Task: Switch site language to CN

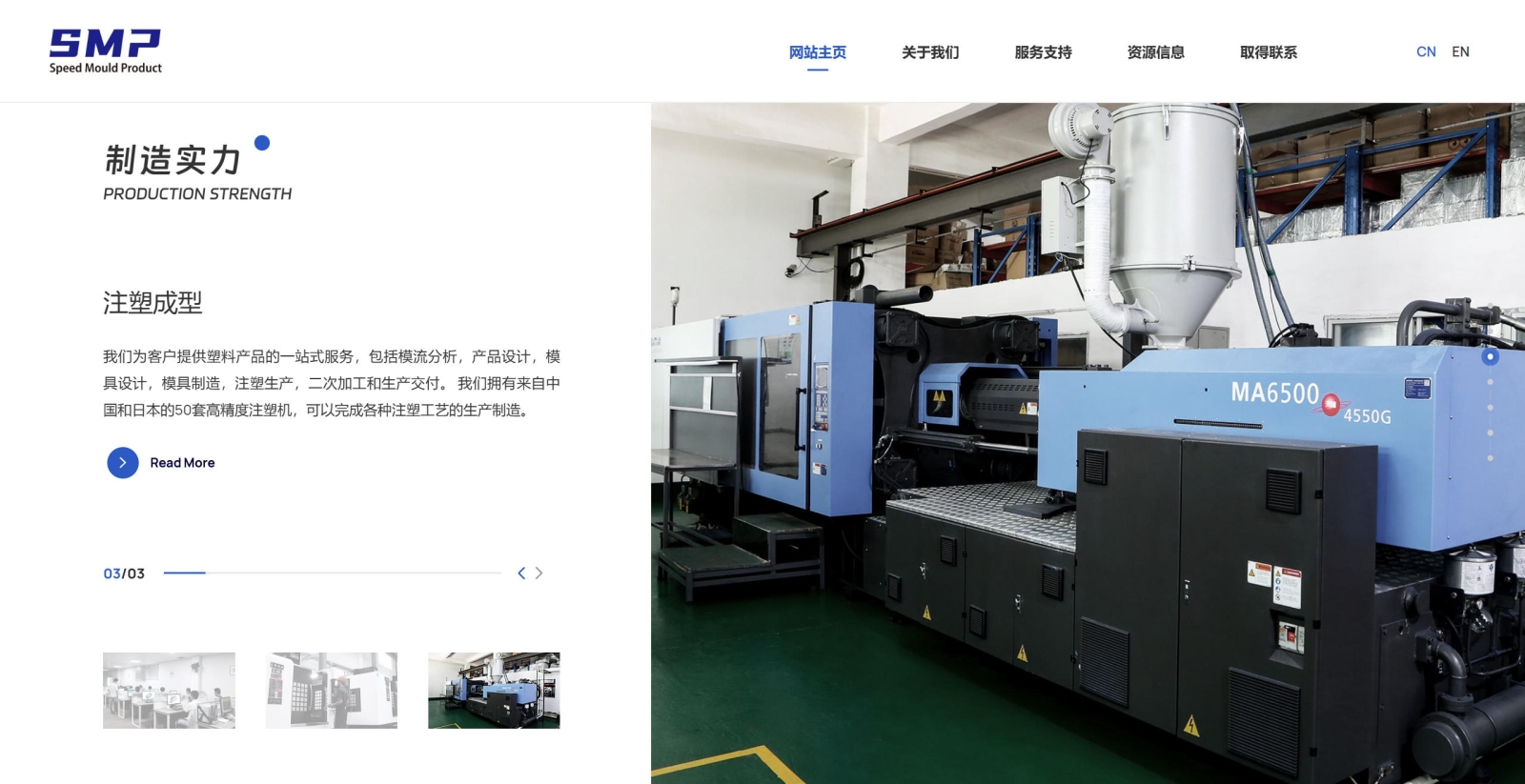Action: 1426,52
